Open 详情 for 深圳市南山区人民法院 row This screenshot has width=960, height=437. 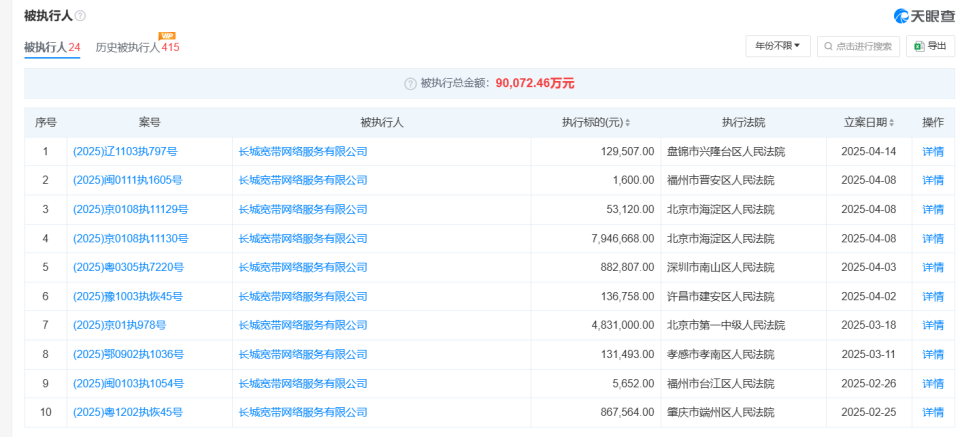pos(933,267)
